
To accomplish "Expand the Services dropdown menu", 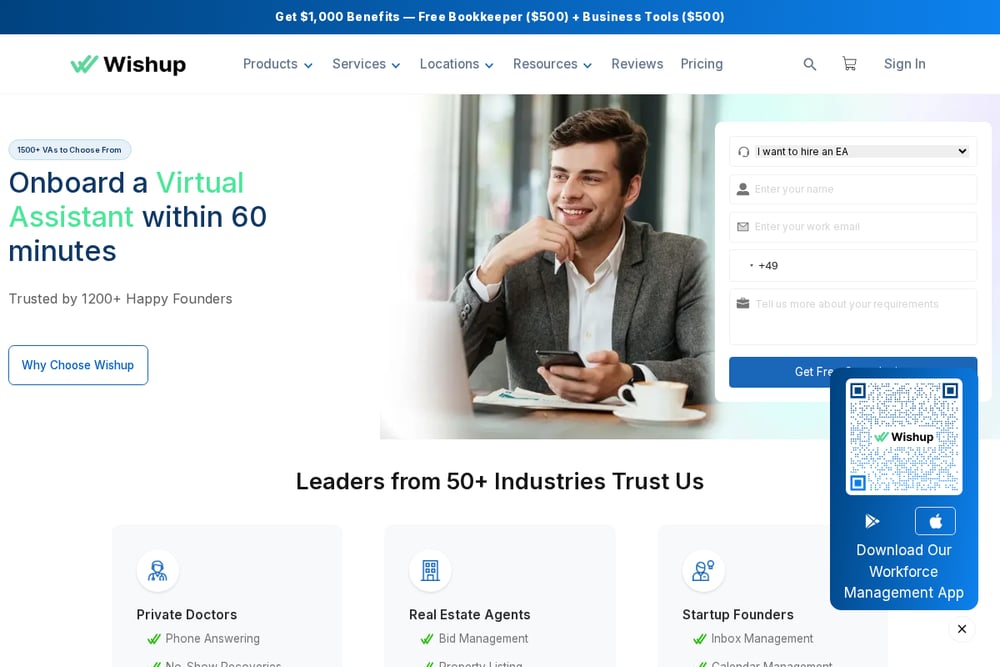I will click(366, 64).
